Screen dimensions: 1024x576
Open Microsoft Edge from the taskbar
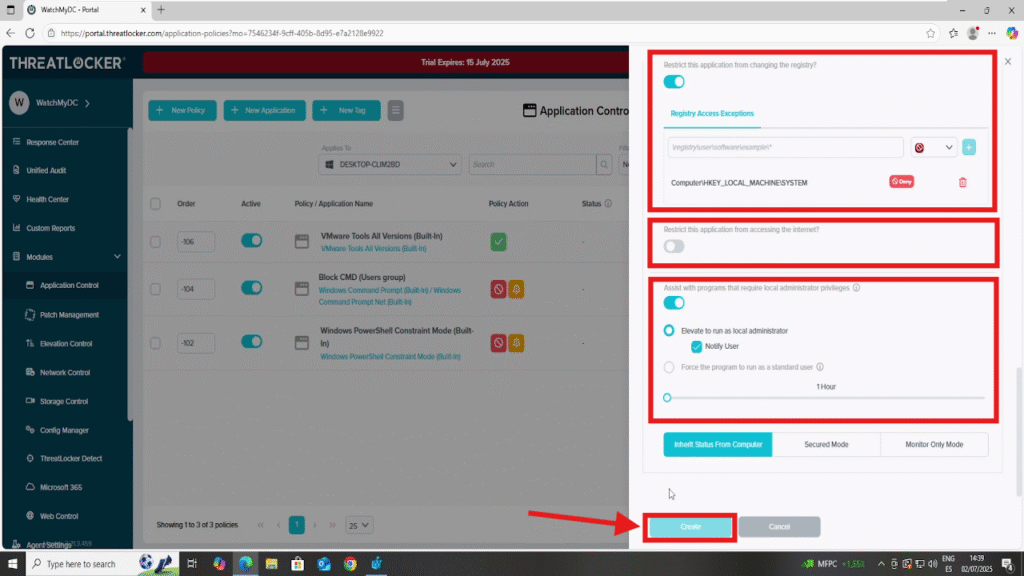pos(246,564)
